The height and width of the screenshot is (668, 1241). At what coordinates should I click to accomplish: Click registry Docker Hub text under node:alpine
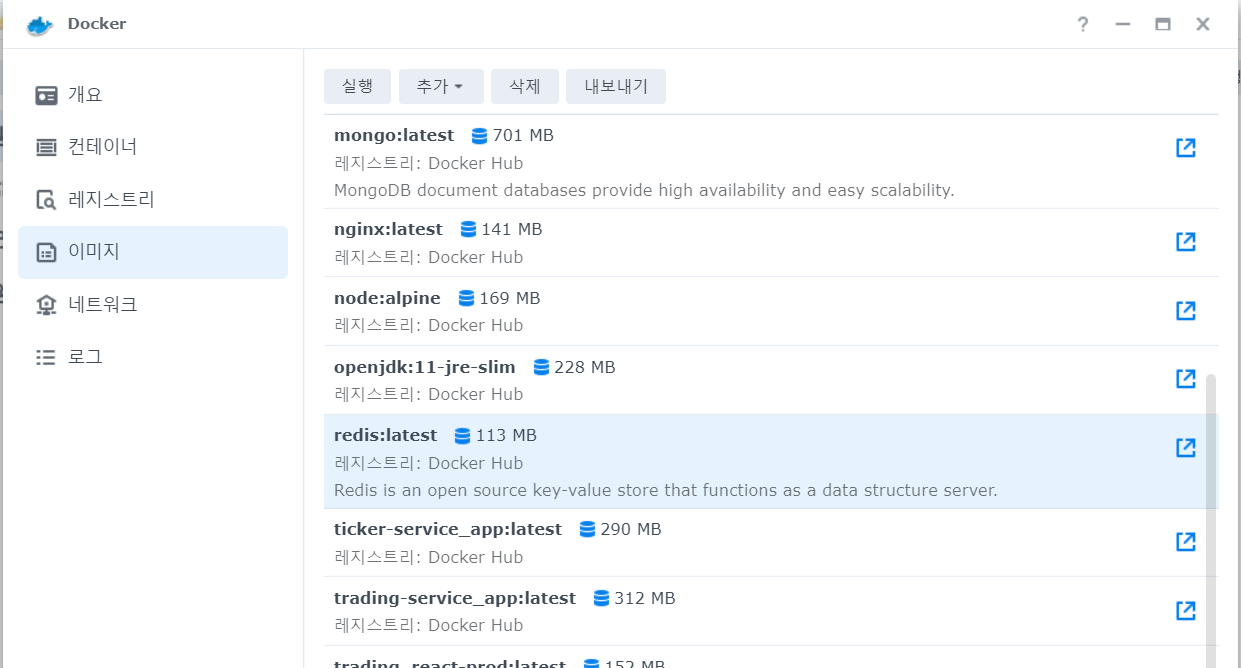coord(429,325)
